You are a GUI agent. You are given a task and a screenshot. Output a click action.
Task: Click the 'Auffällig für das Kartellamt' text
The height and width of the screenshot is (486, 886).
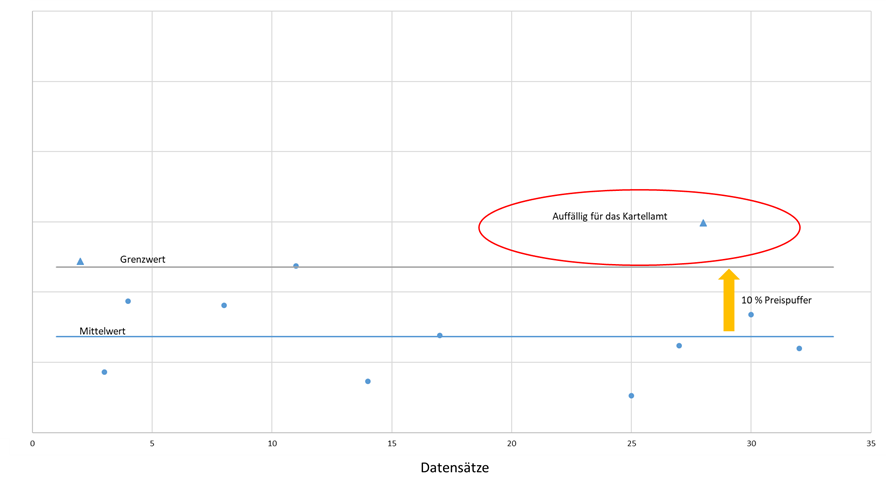[610, 216]
